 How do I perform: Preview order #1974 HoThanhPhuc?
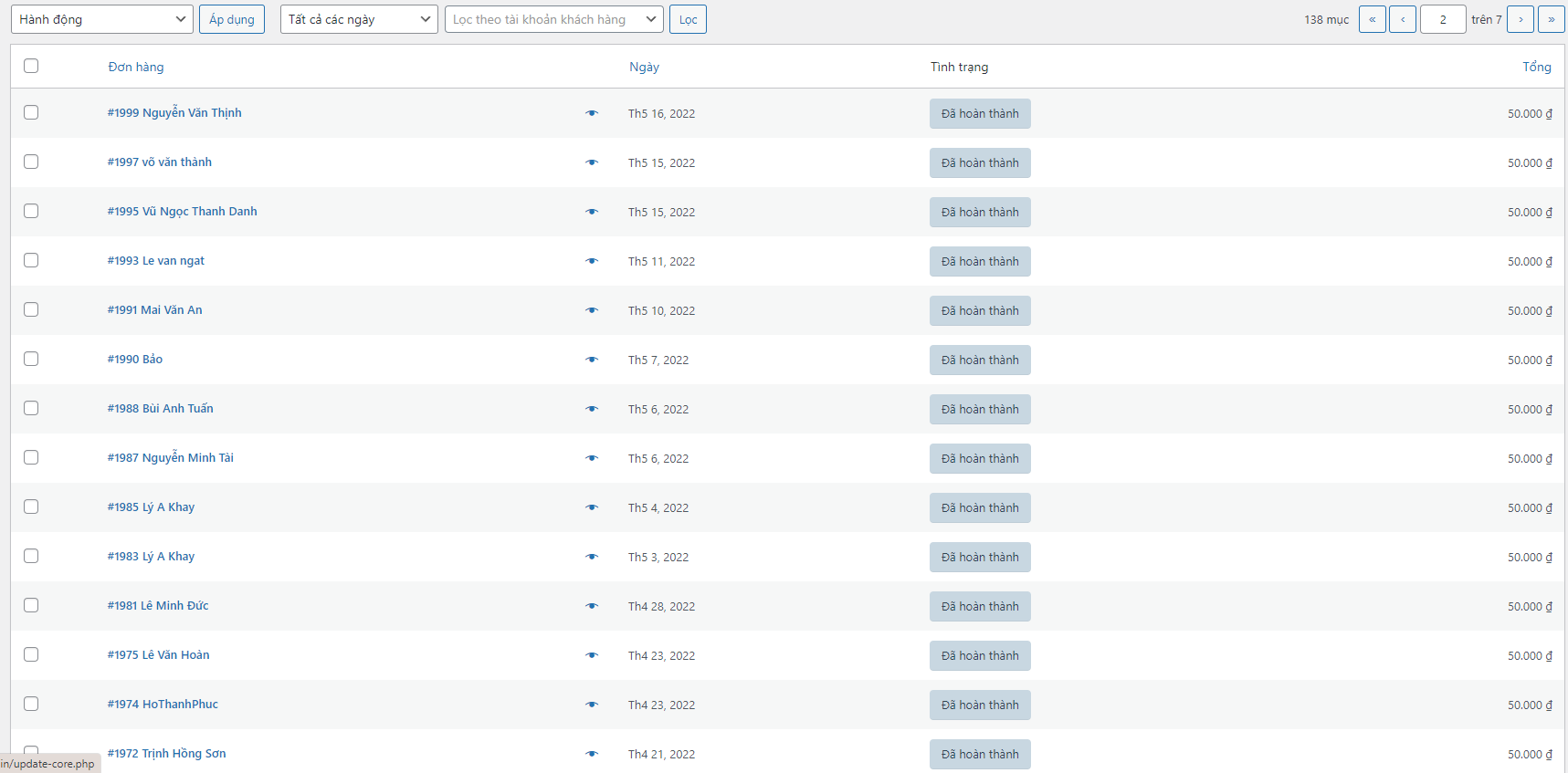click(592, 705)
